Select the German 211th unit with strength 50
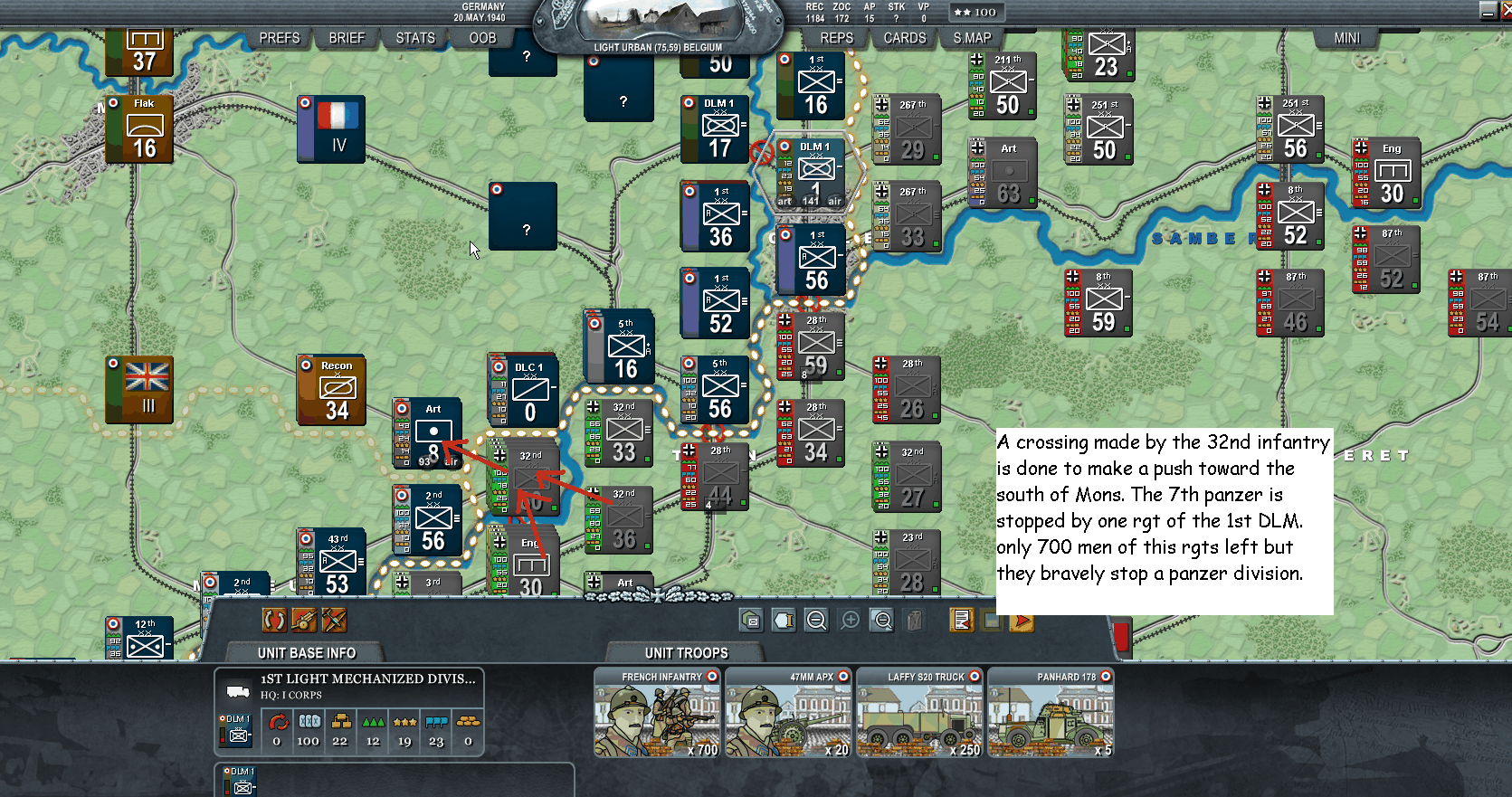Image resolution: width=1512 pixels, height=797 pixels. 1003,86
